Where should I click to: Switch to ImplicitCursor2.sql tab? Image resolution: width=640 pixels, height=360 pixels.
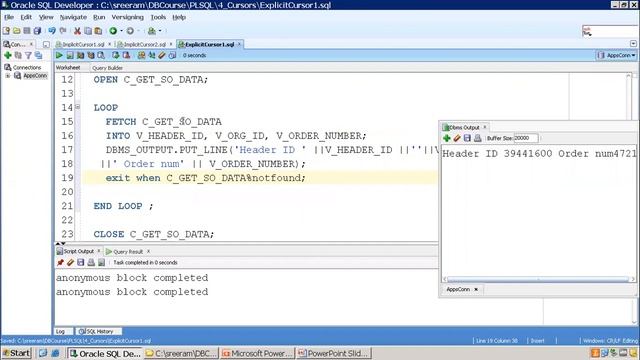click(144, 44)
